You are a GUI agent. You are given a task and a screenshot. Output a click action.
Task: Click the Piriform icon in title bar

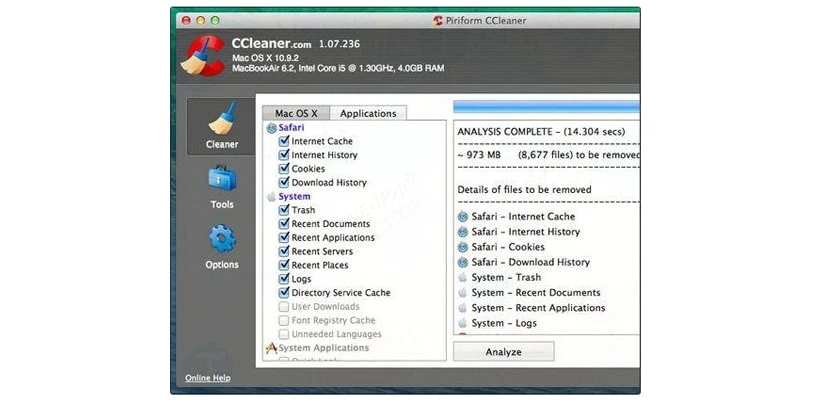click(438, 20)
